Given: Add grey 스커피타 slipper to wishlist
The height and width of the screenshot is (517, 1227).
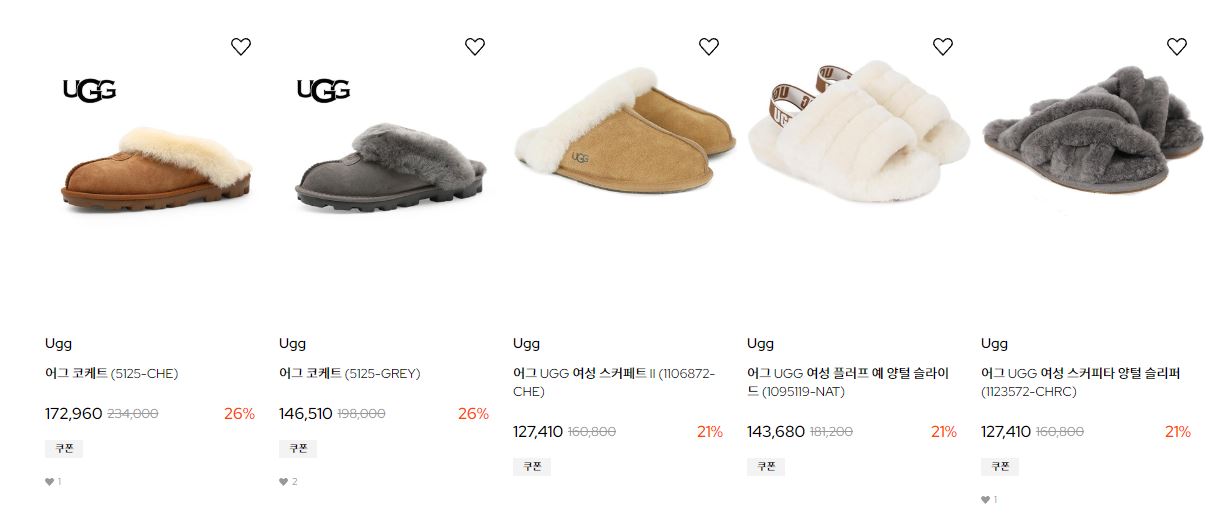Looking at the screenshot, I should [1177, 46].
